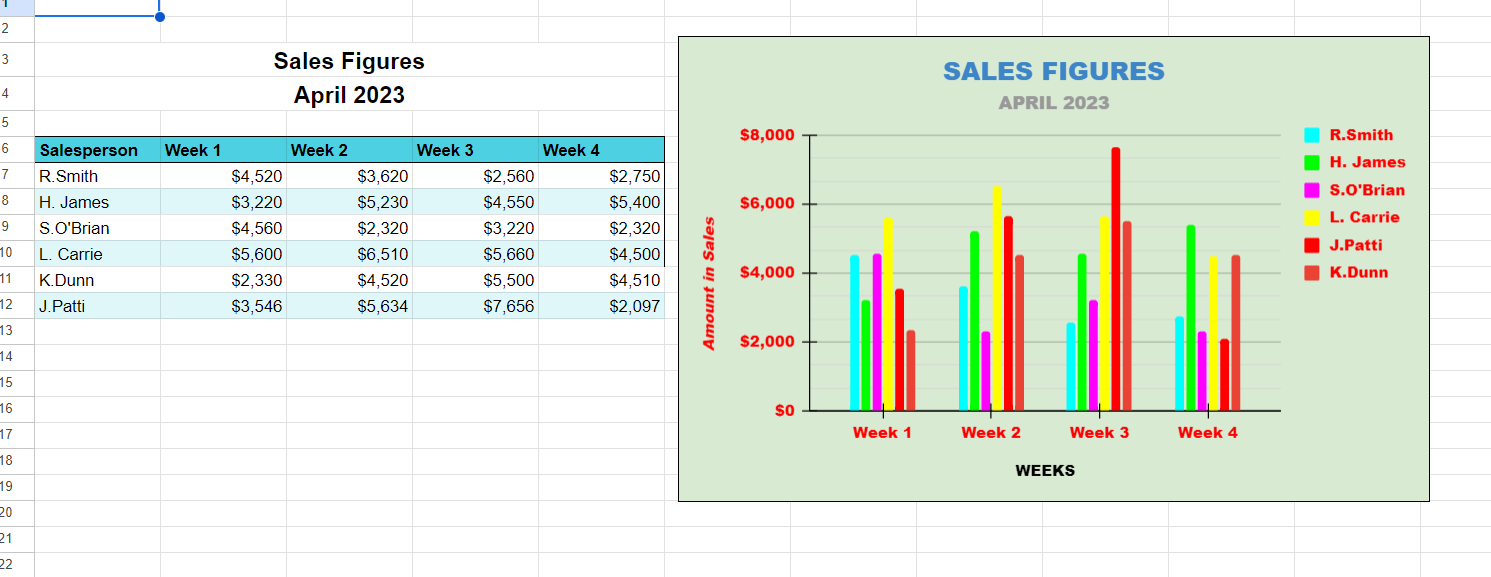Viewport: 1491px width, 577px height.
Task: Click the green H. James legend swatch
Action: (x=1312, y=162)
